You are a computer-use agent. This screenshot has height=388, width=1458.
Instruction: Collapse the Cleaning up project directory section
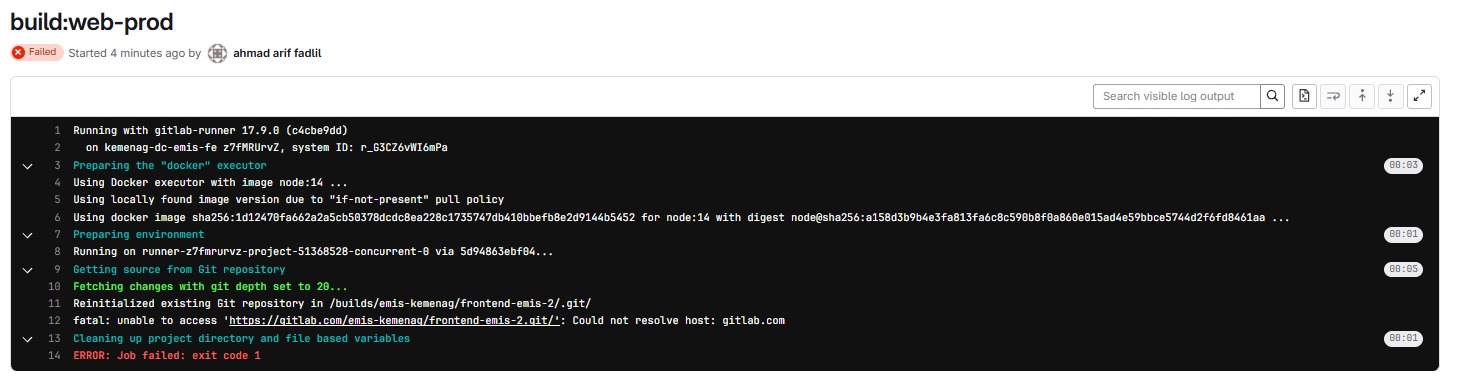tap(28, 339)
